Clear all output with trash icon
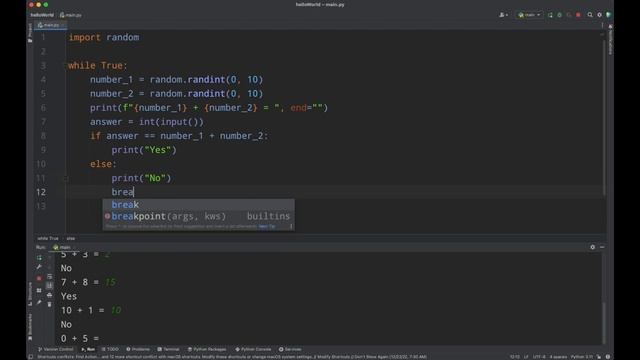The height and width of the screenshot is (360, 640). [x=49, y=304]
